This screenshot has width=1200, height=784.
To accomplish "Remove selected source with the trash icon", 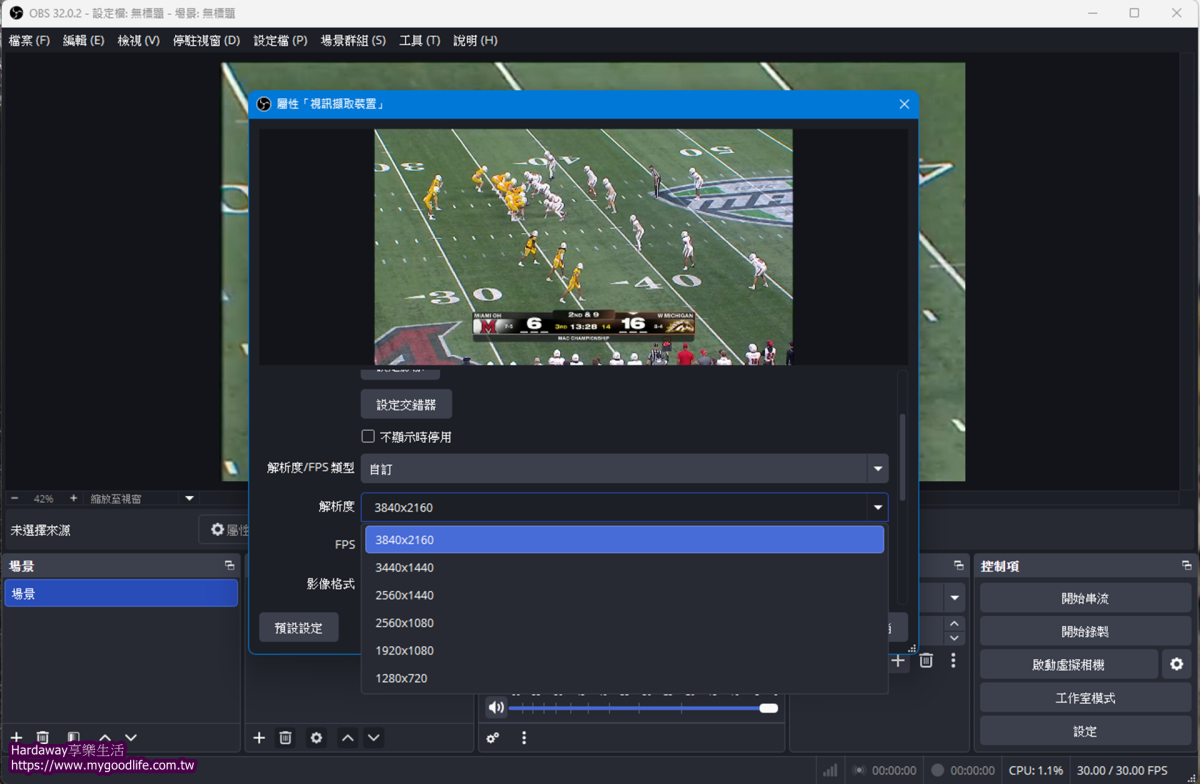I will click(x=285, y=738).
